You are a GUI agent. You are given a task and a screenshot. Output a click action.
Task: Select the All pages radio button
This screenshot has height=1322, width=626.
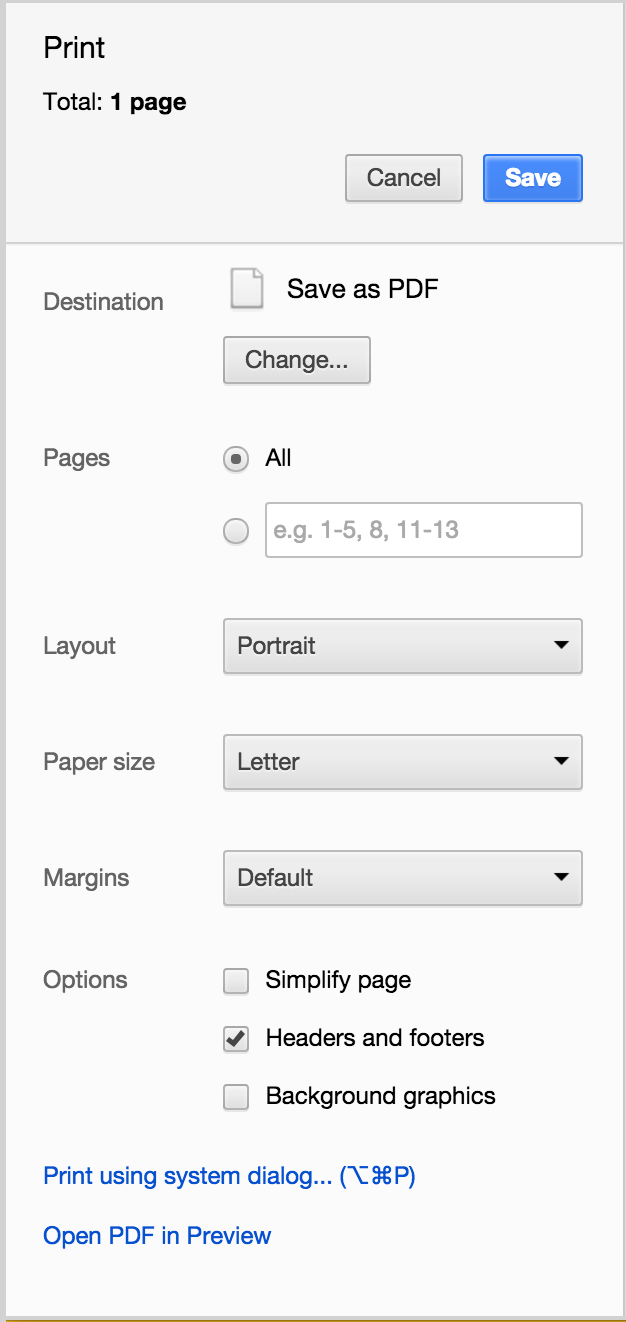click(x=235, y=458)
